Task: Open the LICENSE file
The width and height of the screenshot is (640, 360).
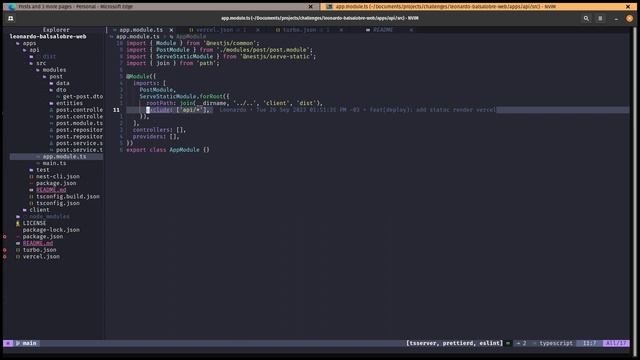Action: 34,223
